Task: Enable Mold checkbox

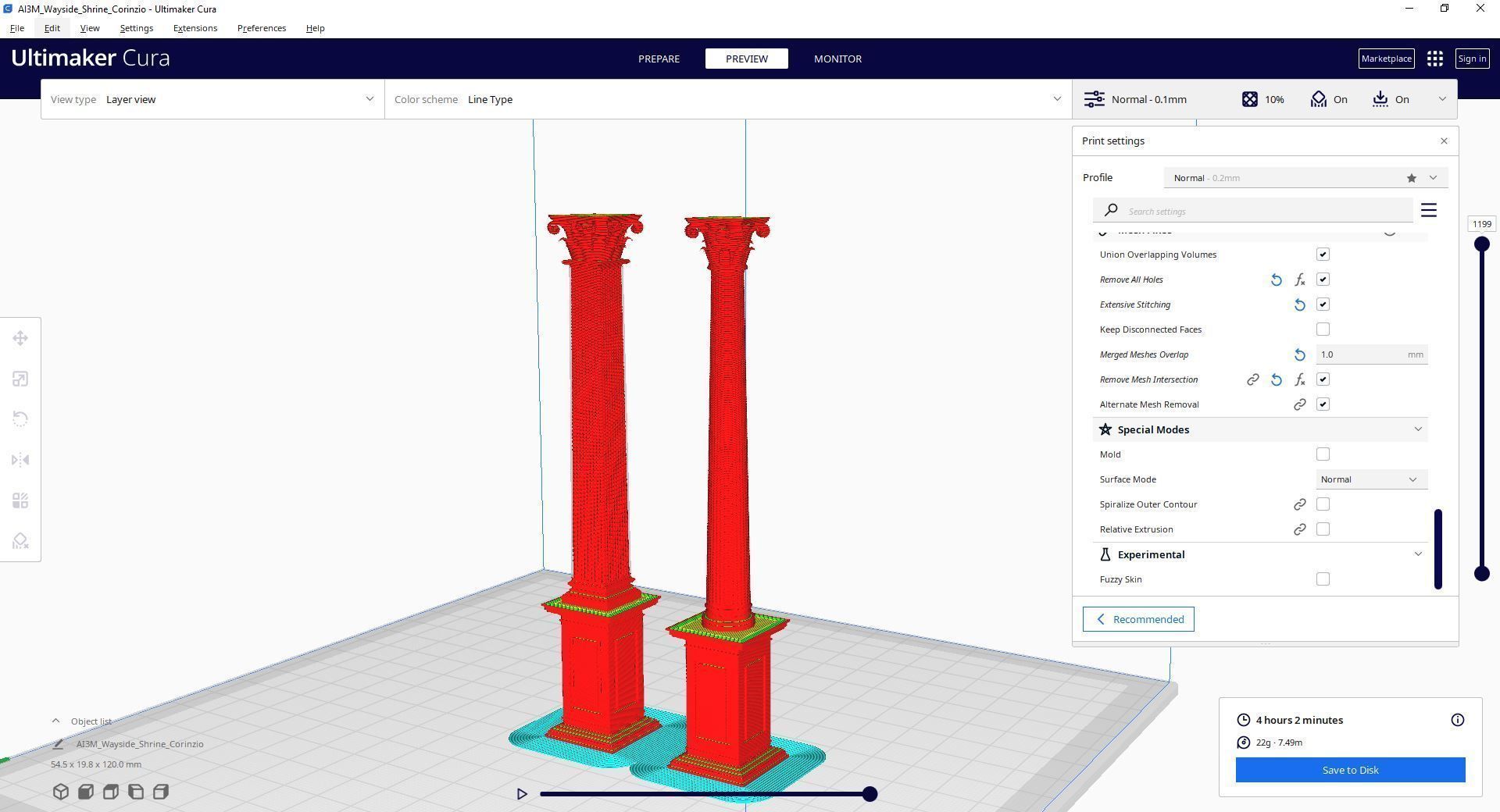Action: [x=1323, y=454]
